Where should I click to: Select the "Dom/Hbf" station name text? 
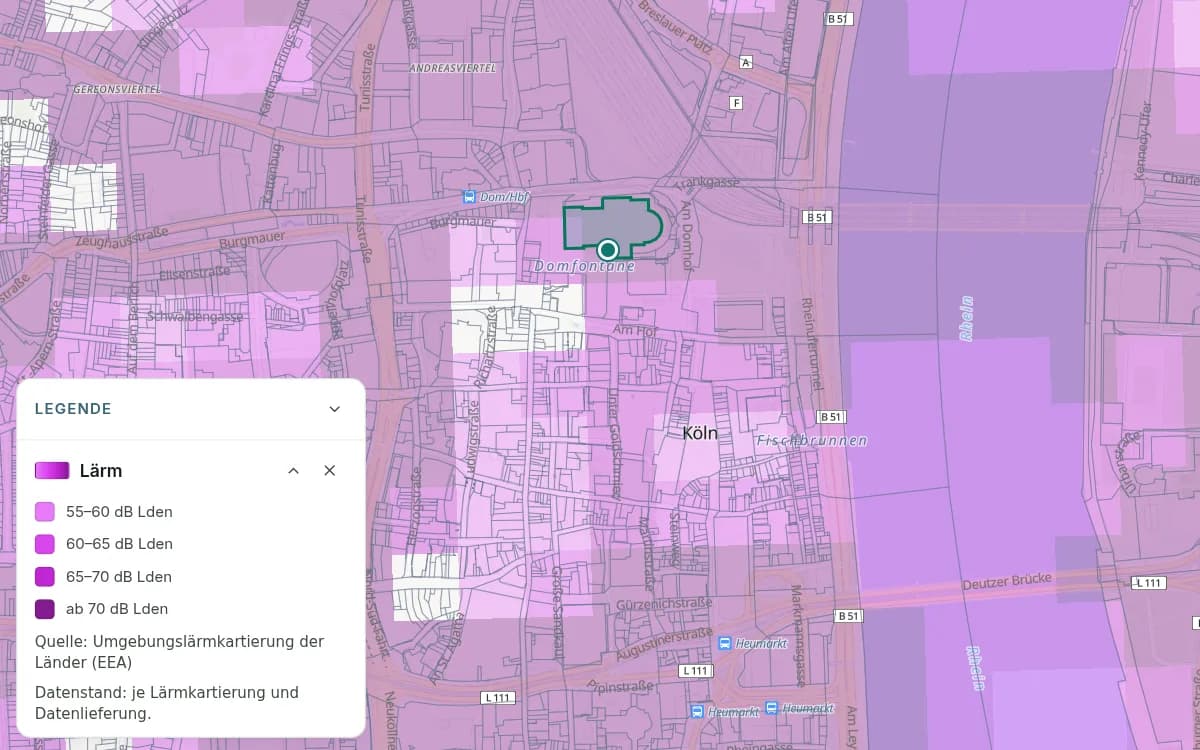(504, 197)
